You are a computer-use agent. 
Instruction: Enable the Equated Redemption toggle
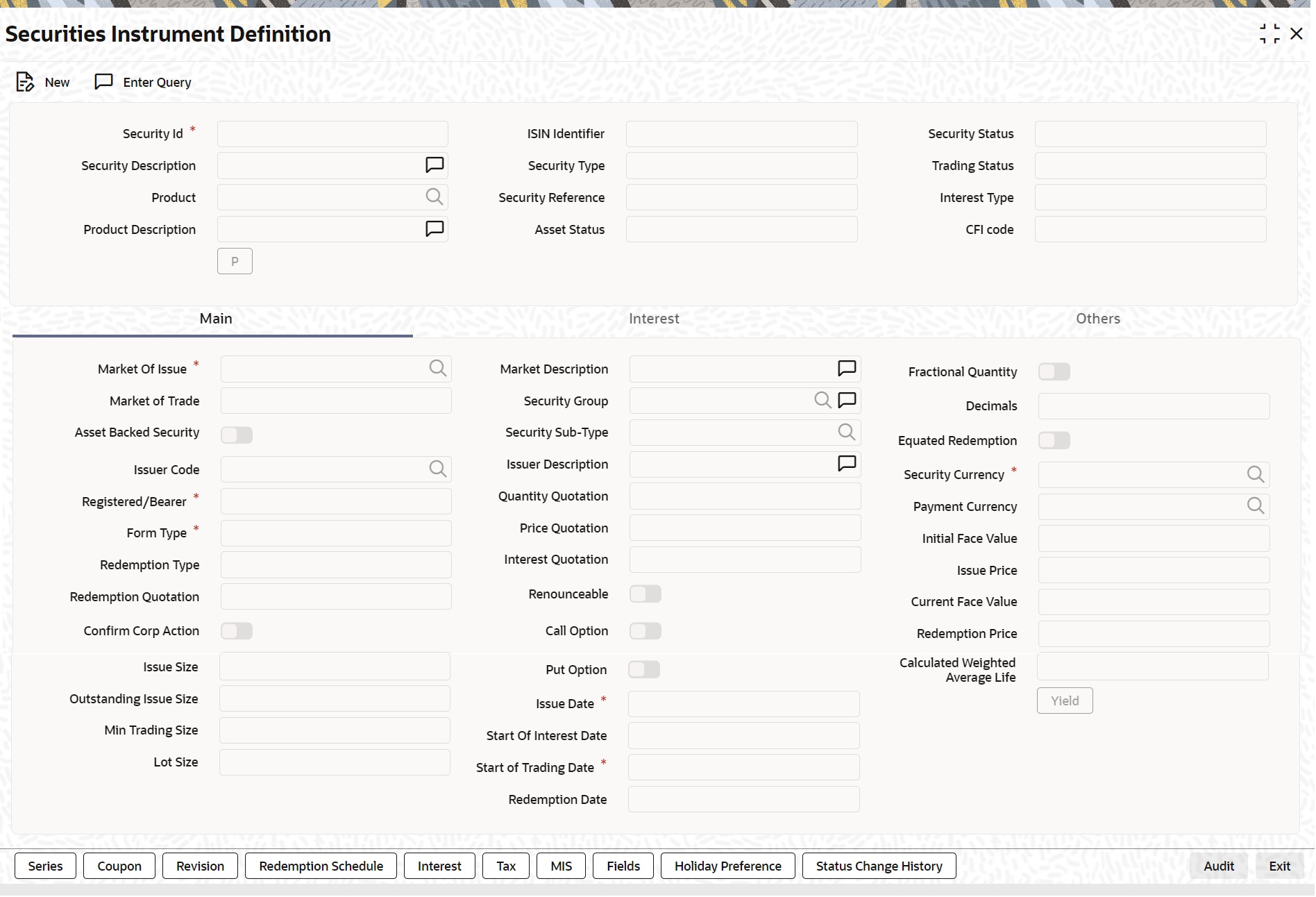(1054, 441)
